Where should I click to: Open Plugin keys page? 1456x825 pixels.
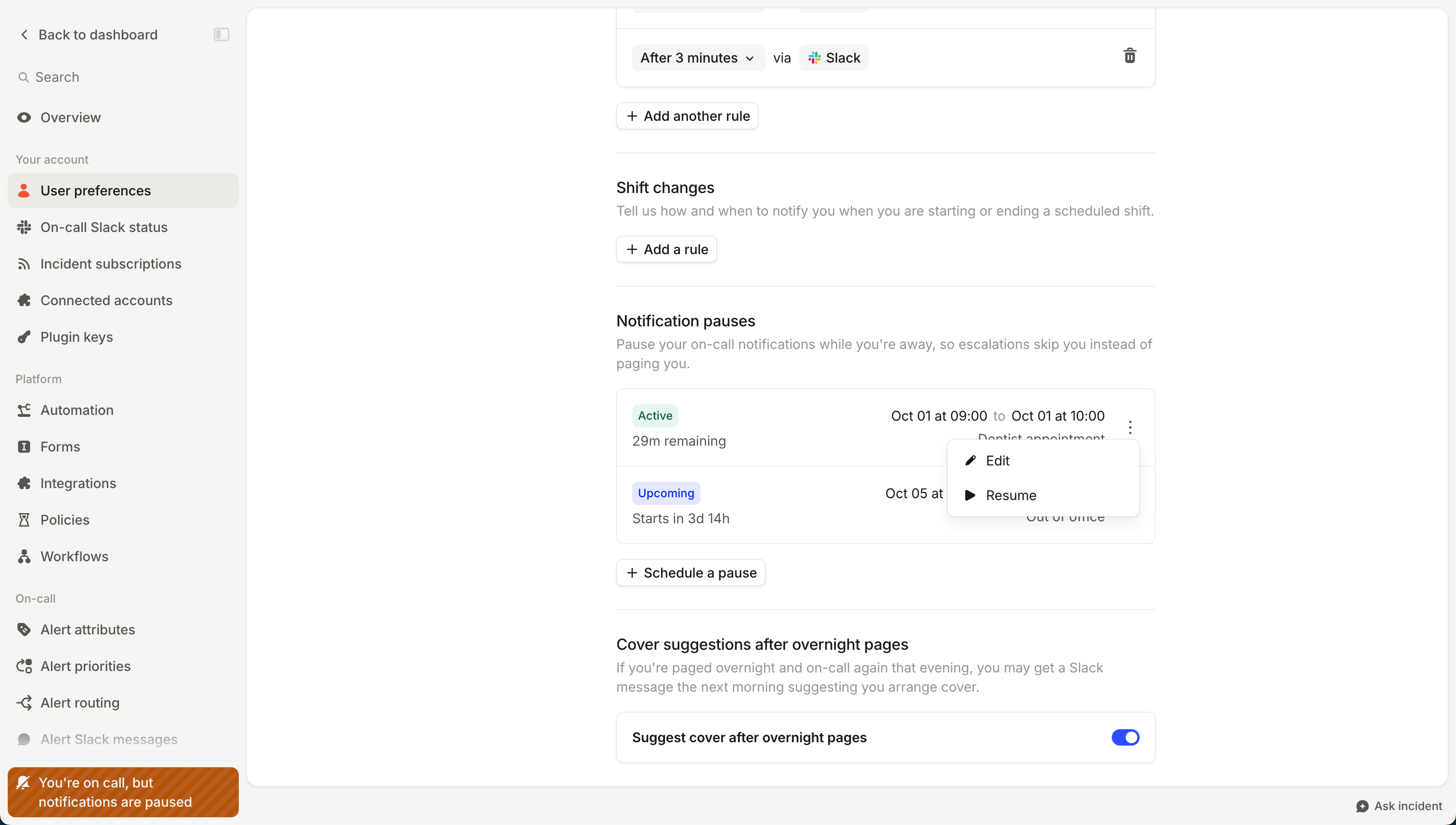[123, 337]
